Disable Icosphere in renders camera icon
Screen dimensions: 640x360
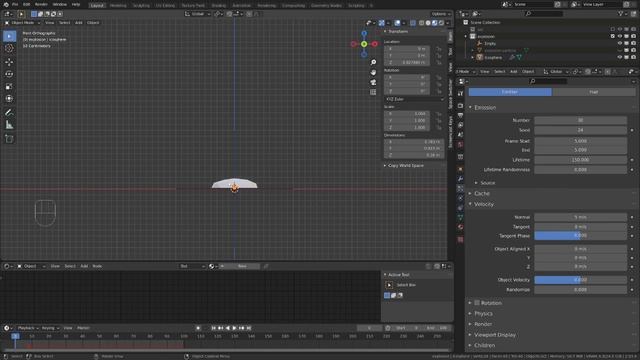click(x=633, y=58)
